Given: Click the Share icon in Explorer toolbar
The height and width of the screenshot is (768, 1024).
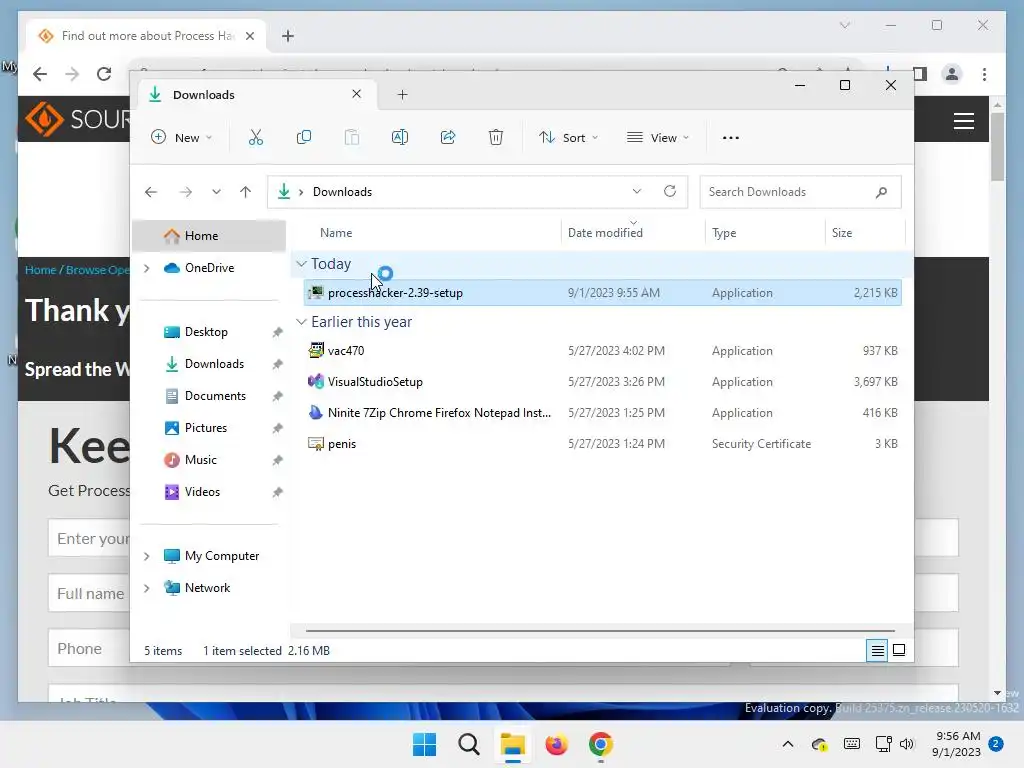Looking at the screenshot, I should pyautogui.click(x=448, y=138).
